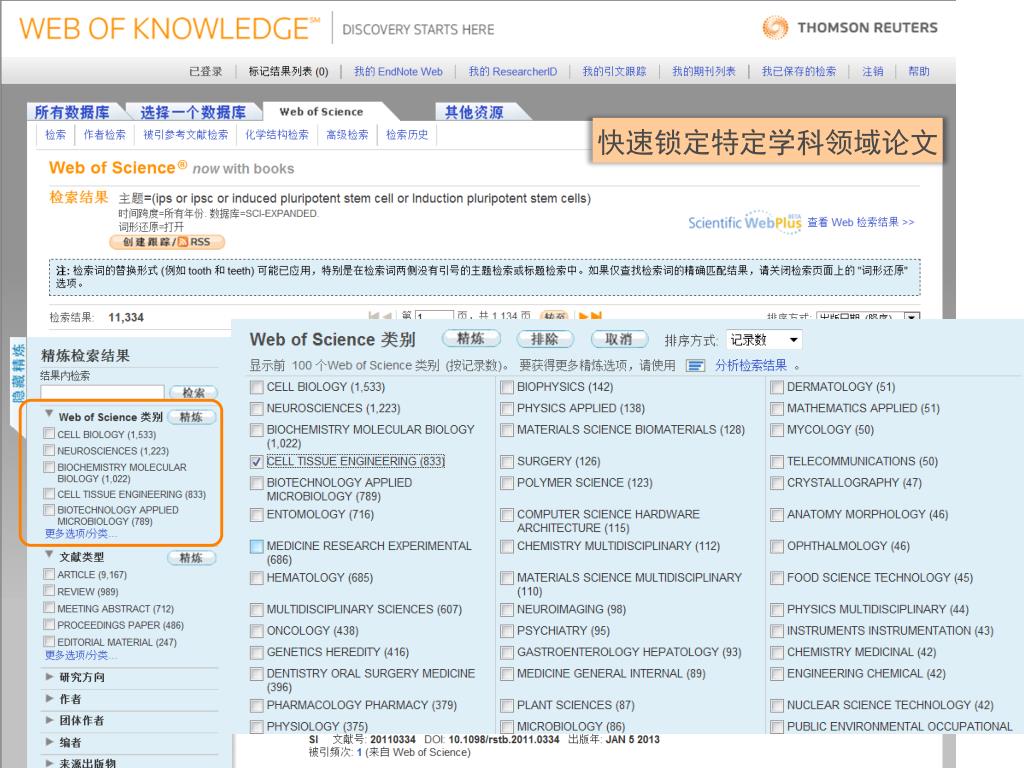
Task: Open 我的 EndNote Web link
Action: [398, 72]
